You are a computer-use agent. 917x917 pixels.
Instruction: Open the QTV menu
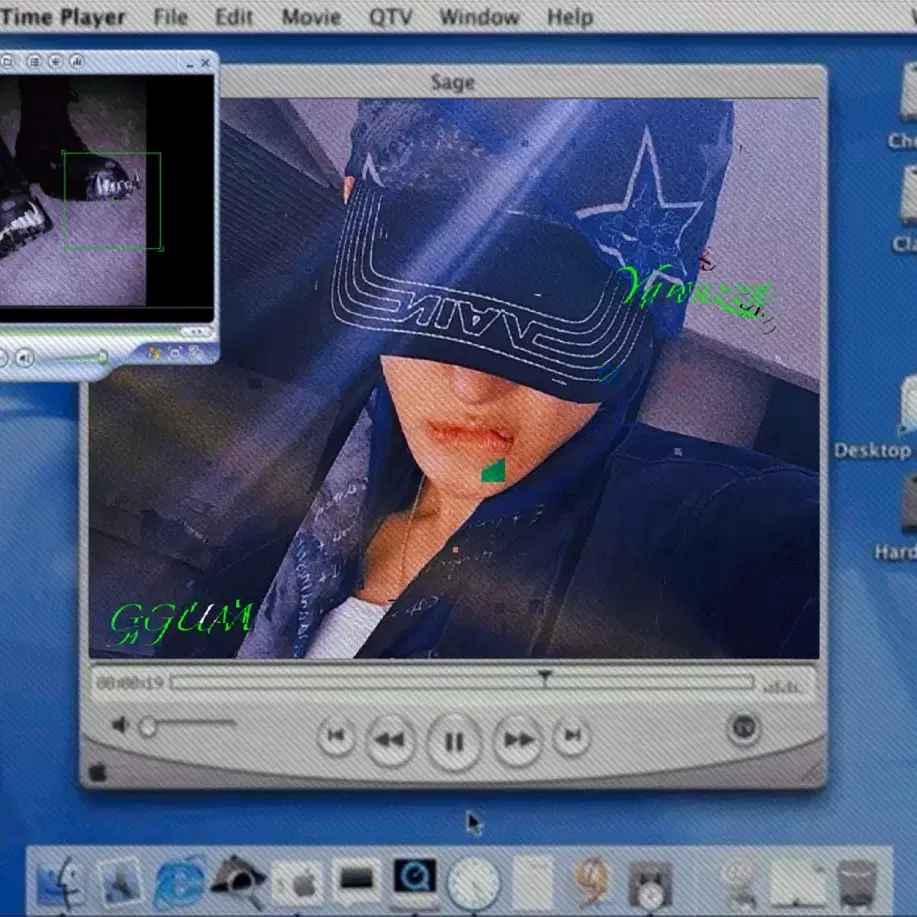[x=390, y=17]
